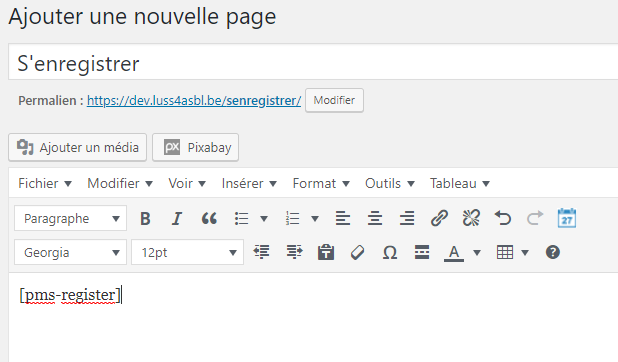This screenshot has width=618, height=362.
Task: Align text to the left
Action: click(343, 218)
